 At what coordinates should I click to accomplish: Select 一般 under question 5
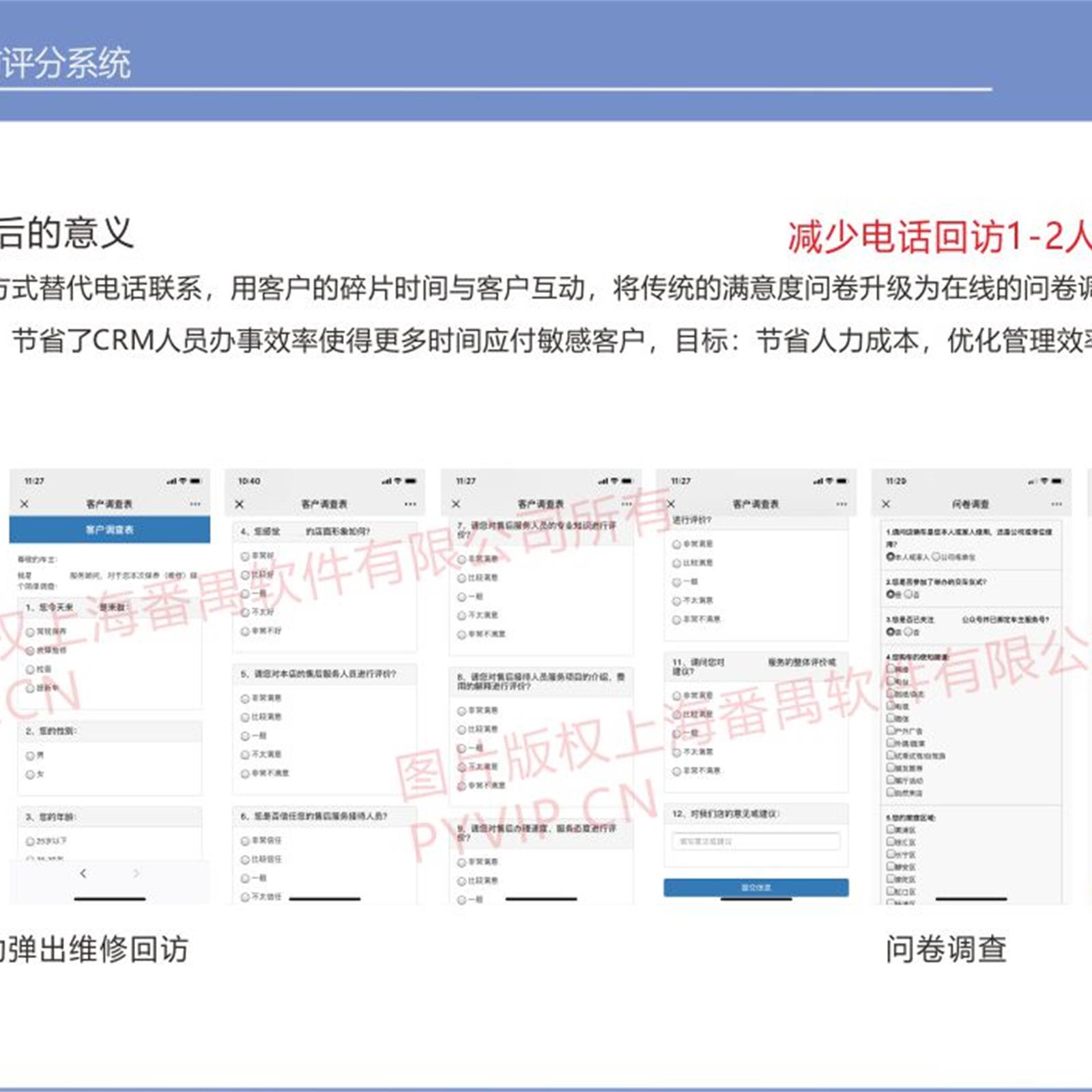pos(246,736)
